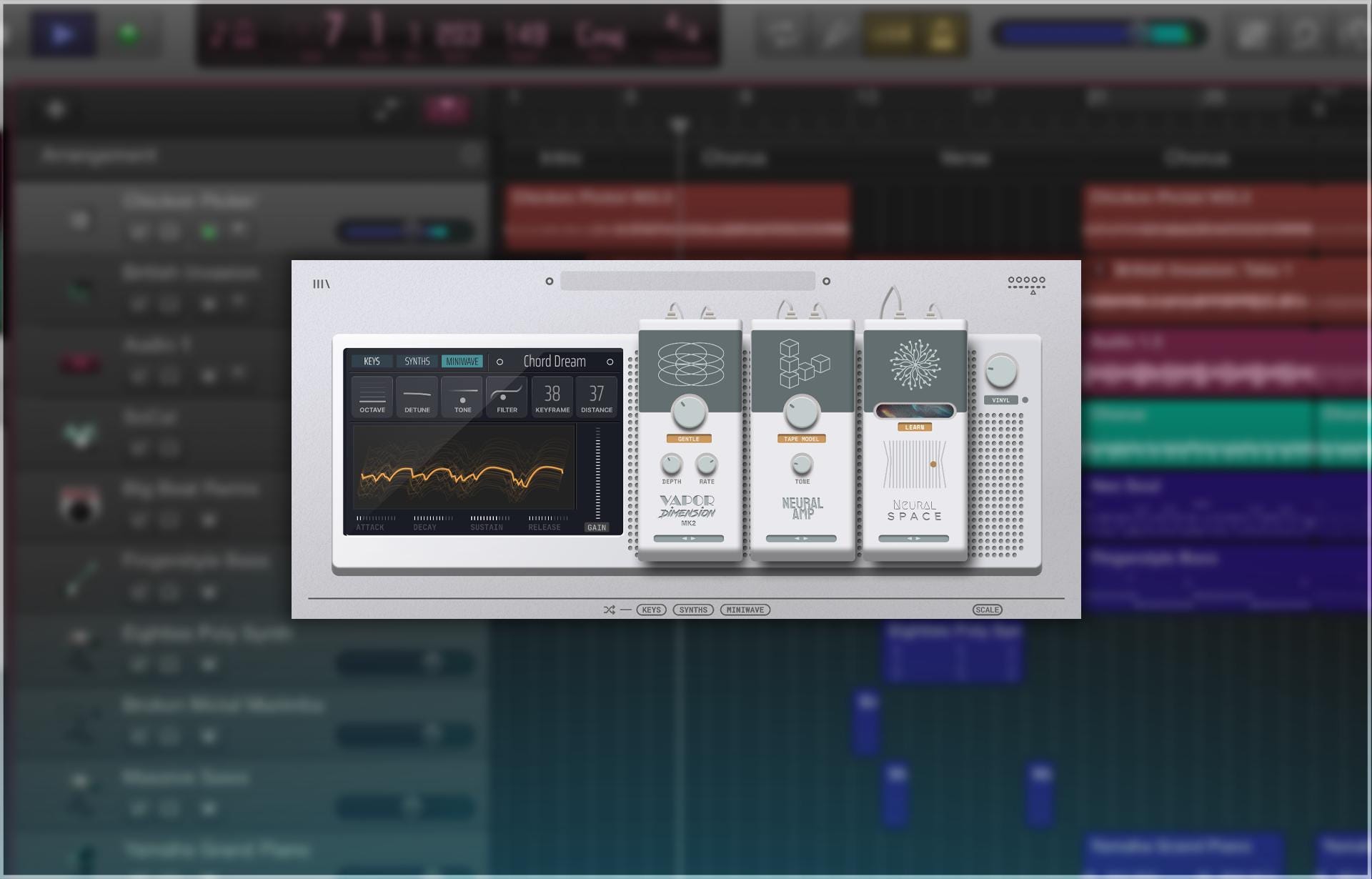The width and height of the screenshot is (1372, 879).
Task: Click the shuffle randomize icon
Action: pyautogui.click(x=609, y=610)
